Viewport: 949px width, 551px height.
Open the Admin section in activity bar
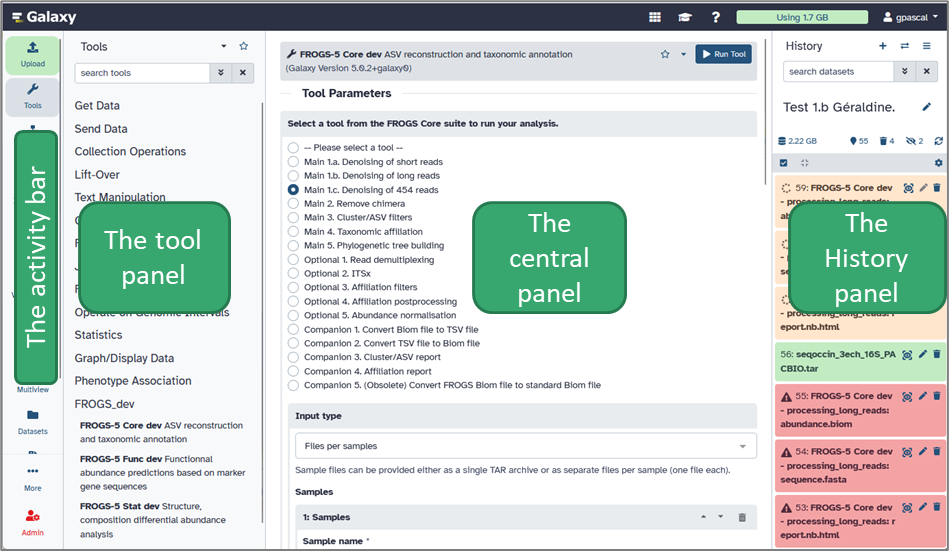coord(33,520)
